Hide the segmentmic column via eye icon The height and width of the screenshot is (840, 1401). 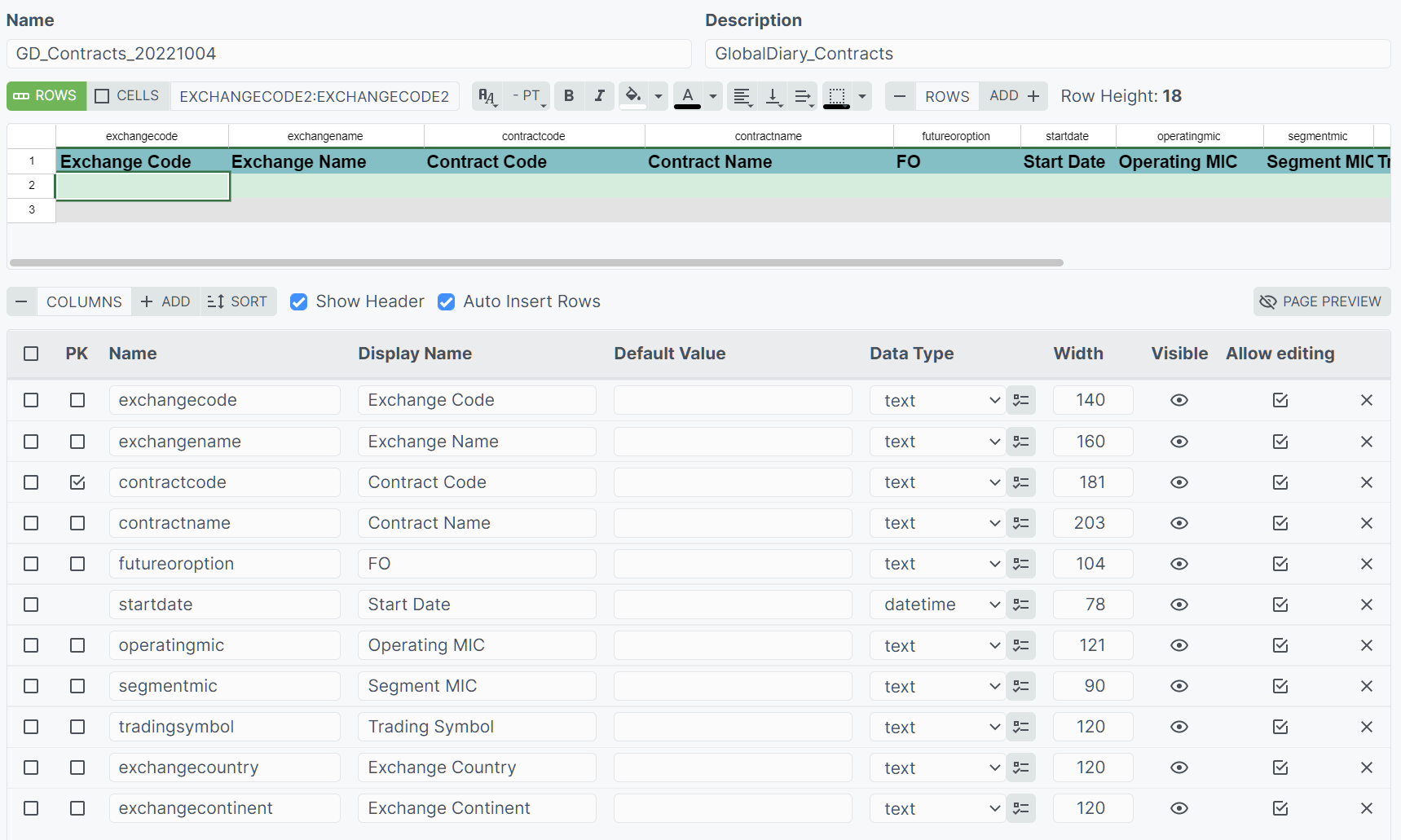pos(1179,686)
